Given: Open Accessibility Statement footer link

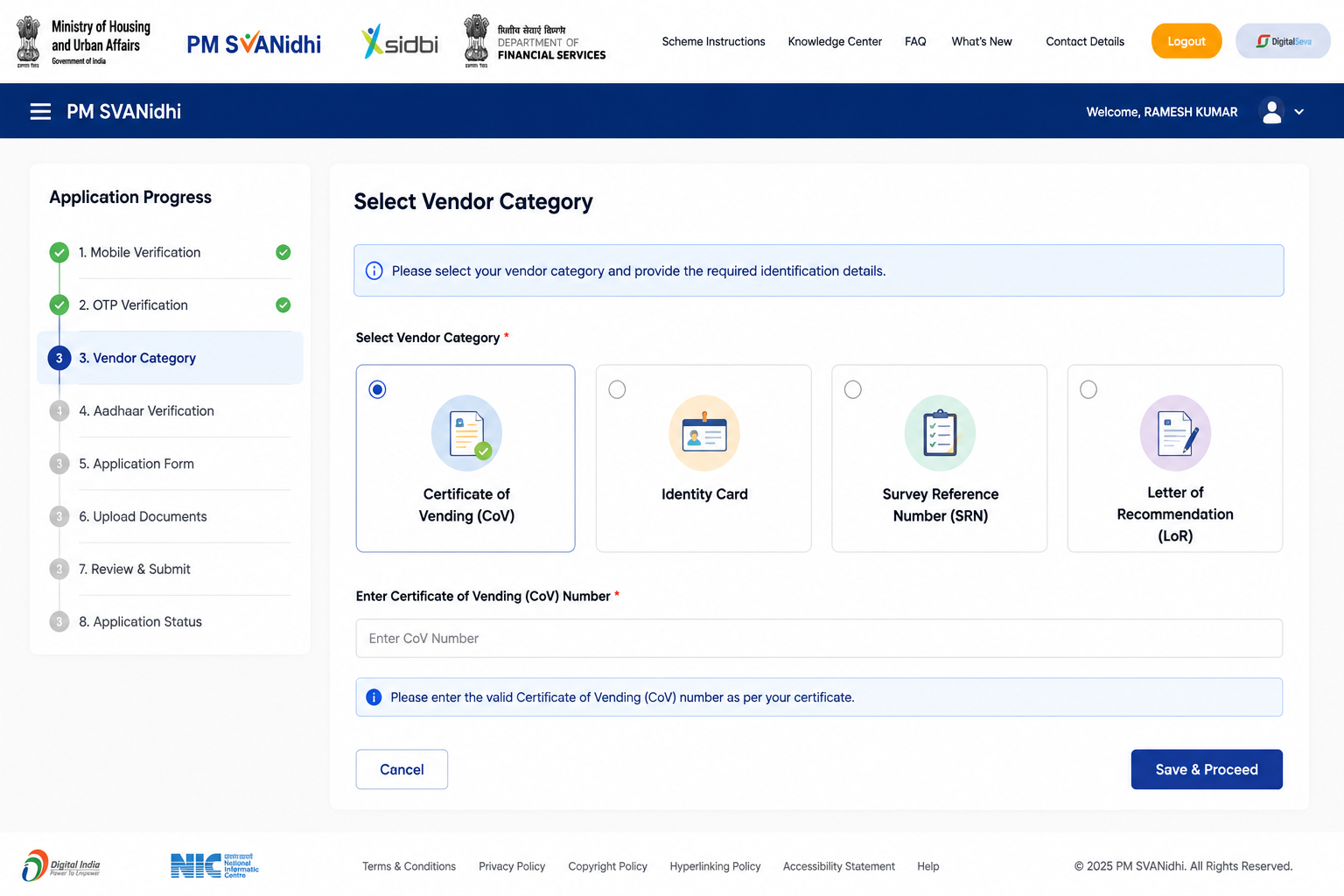Looking at the screenshot, I should coord(838,866).
